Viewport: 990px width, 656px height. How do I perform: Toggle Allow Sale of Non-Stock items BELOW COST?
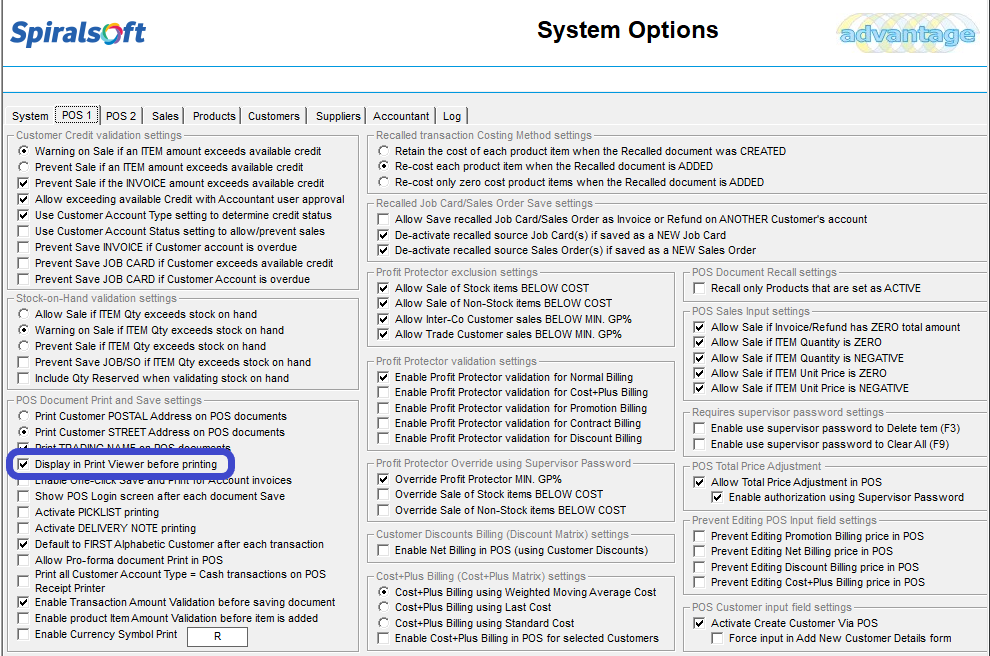click(383, 303)
